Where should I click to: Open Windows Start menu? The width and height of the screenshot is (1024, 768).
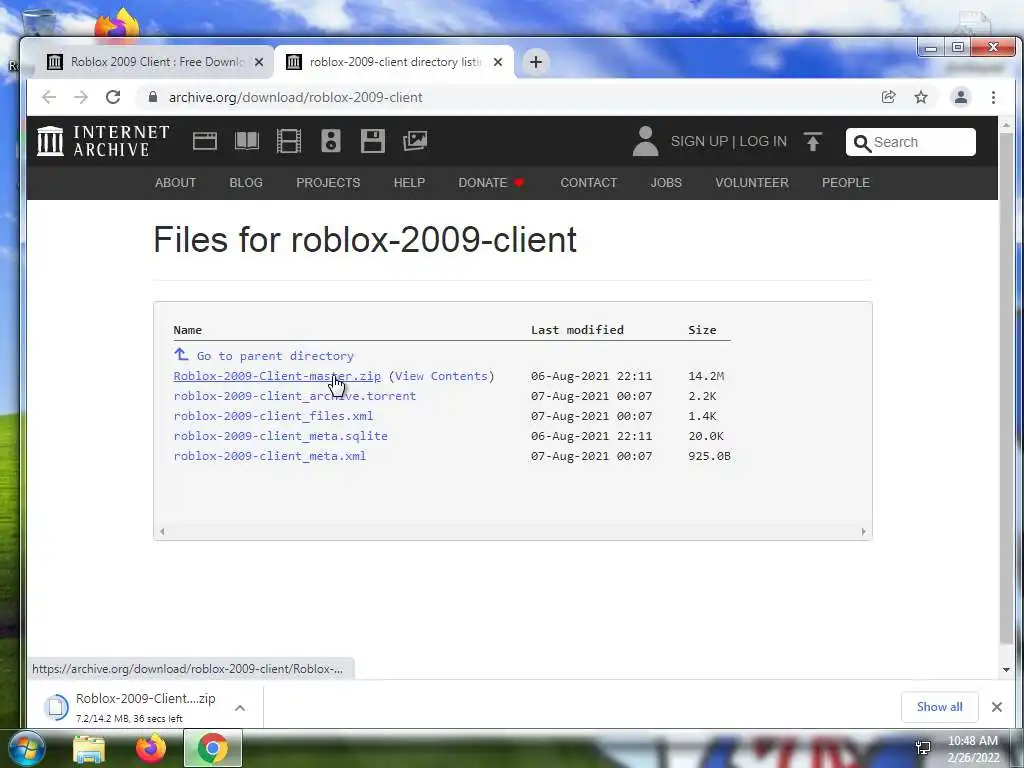[27, 748]
